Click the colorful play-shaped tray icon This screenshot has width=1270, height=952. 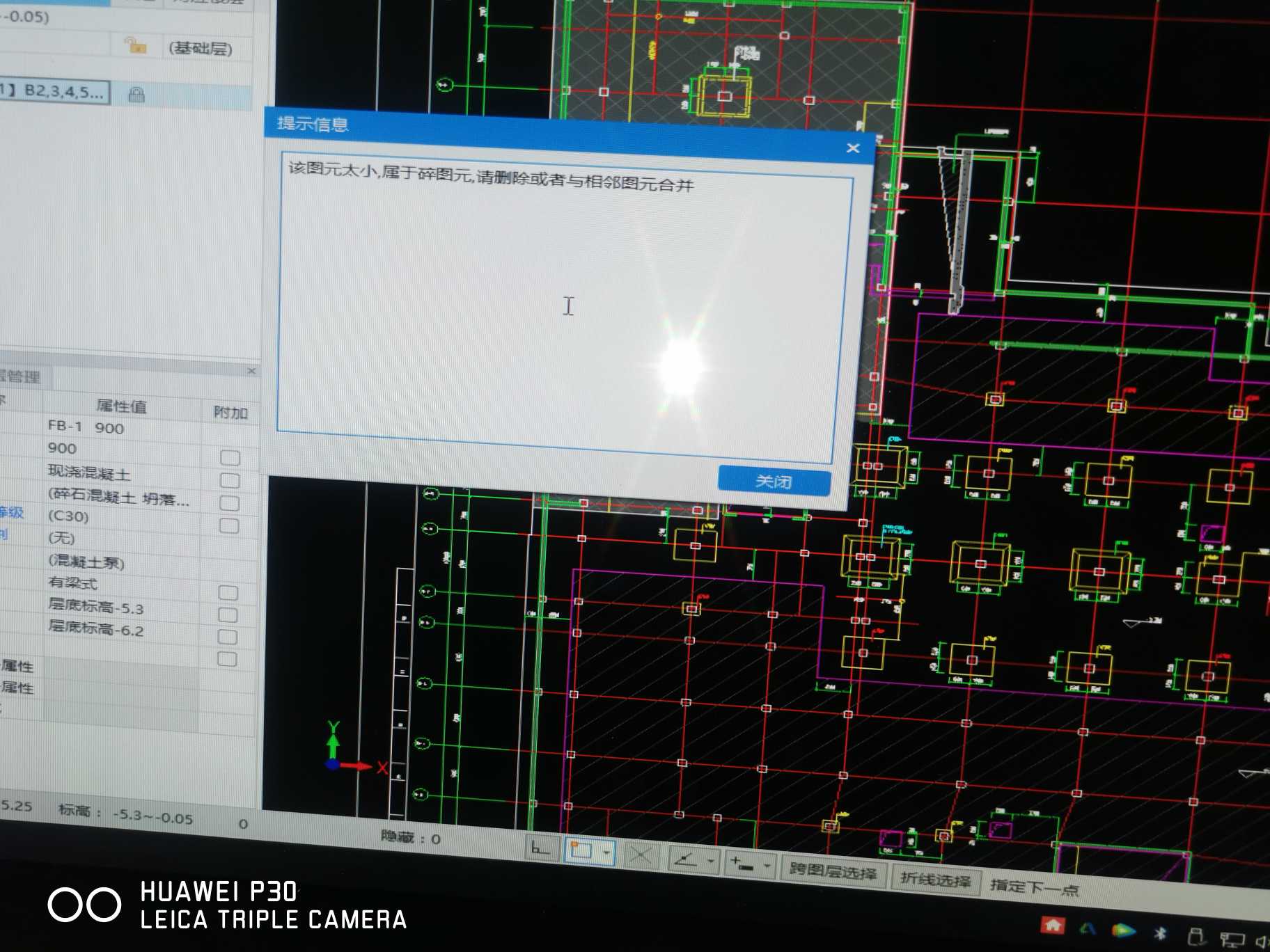(x=1124, y=930)
